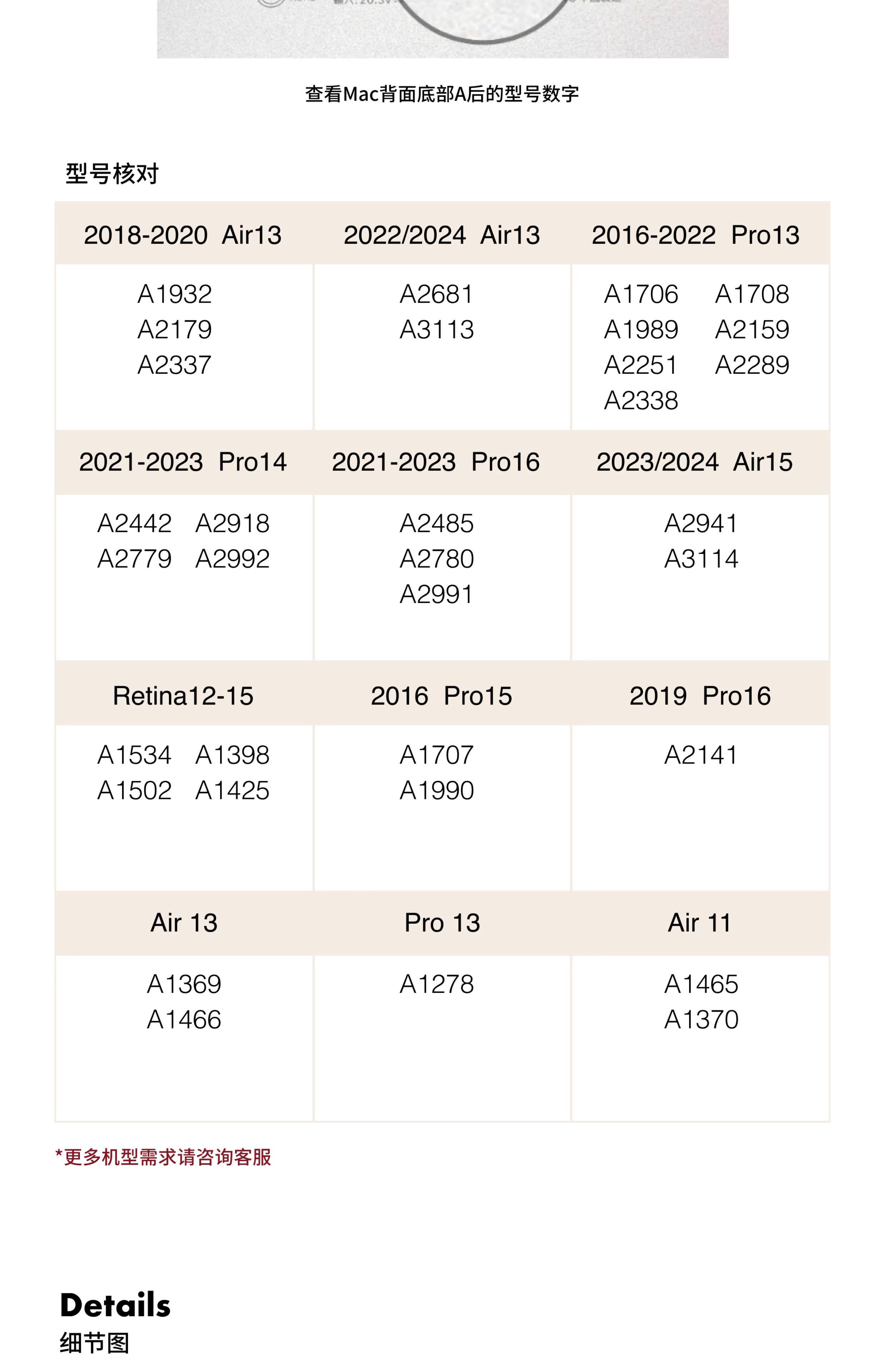
Task: Click the 2022/2024 Air13 header cell
Action: point(441,235)
